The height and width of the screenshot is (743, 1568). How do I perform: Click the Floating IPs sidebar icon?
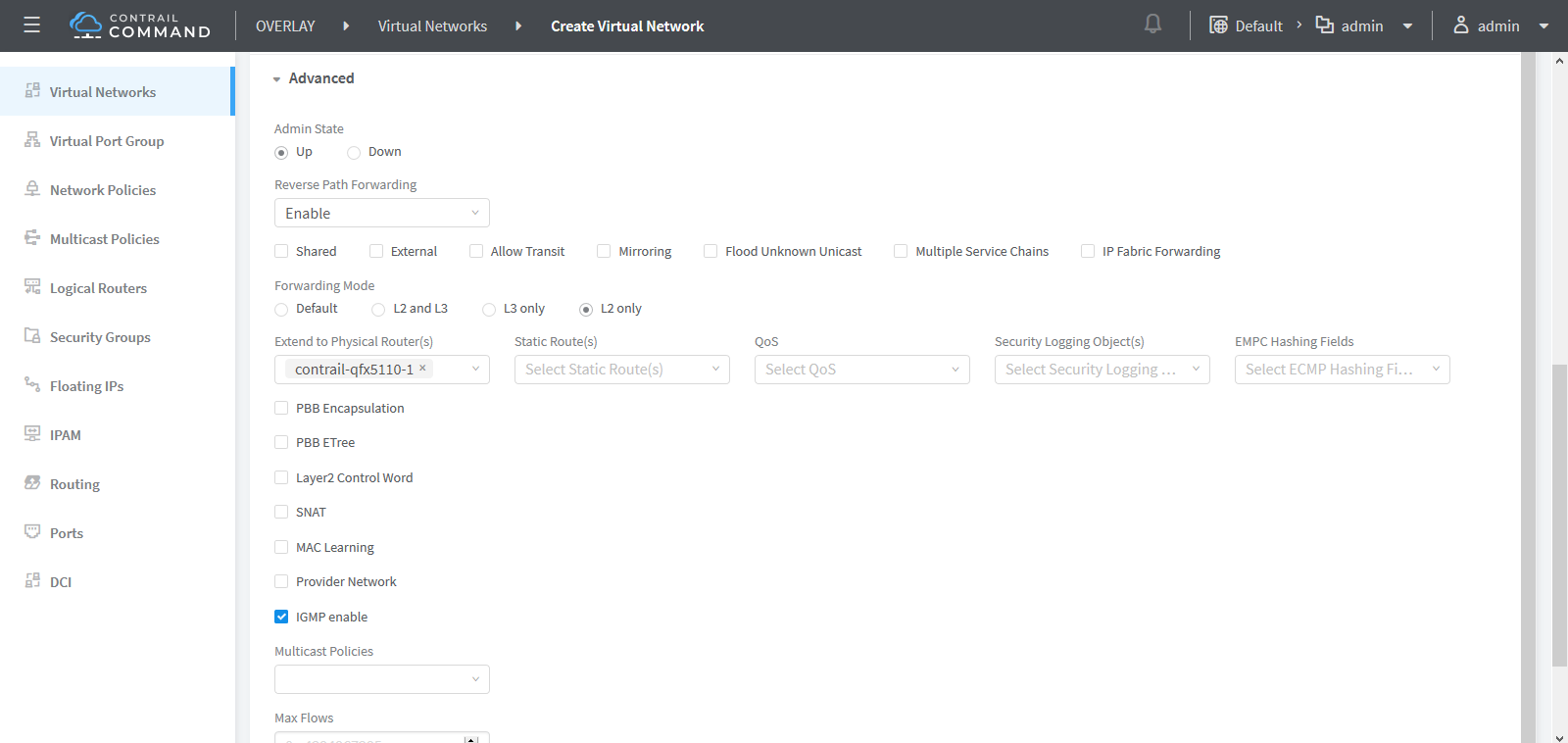(32, 385)
